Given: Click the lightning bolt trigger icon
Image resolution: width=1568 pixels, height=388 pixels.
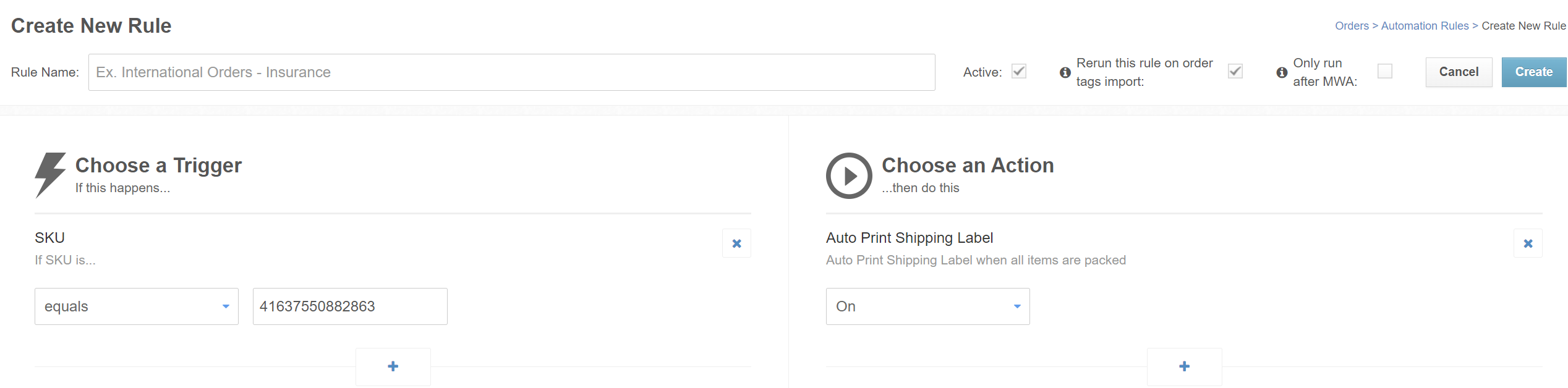Looking at the screenshot, I should coord(50,175).
